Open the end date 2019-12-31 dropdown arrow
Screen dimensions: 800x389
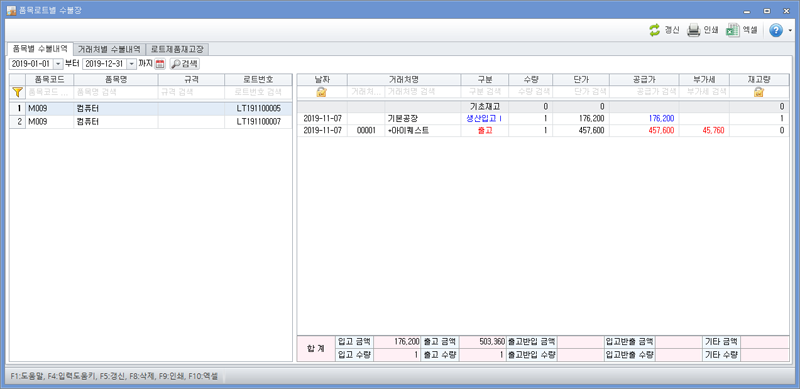(x=131, y=64)
